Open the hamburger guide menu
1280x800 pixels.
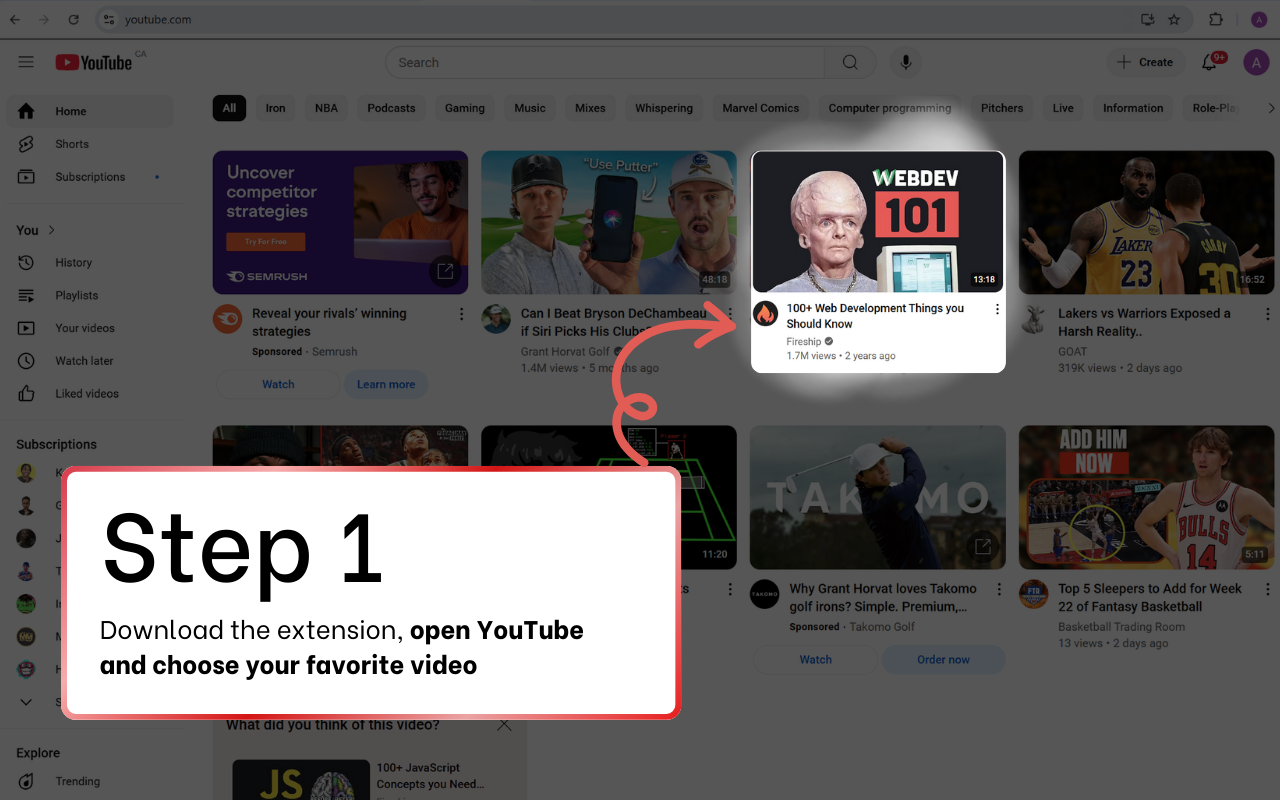click(x=26, y=62)
